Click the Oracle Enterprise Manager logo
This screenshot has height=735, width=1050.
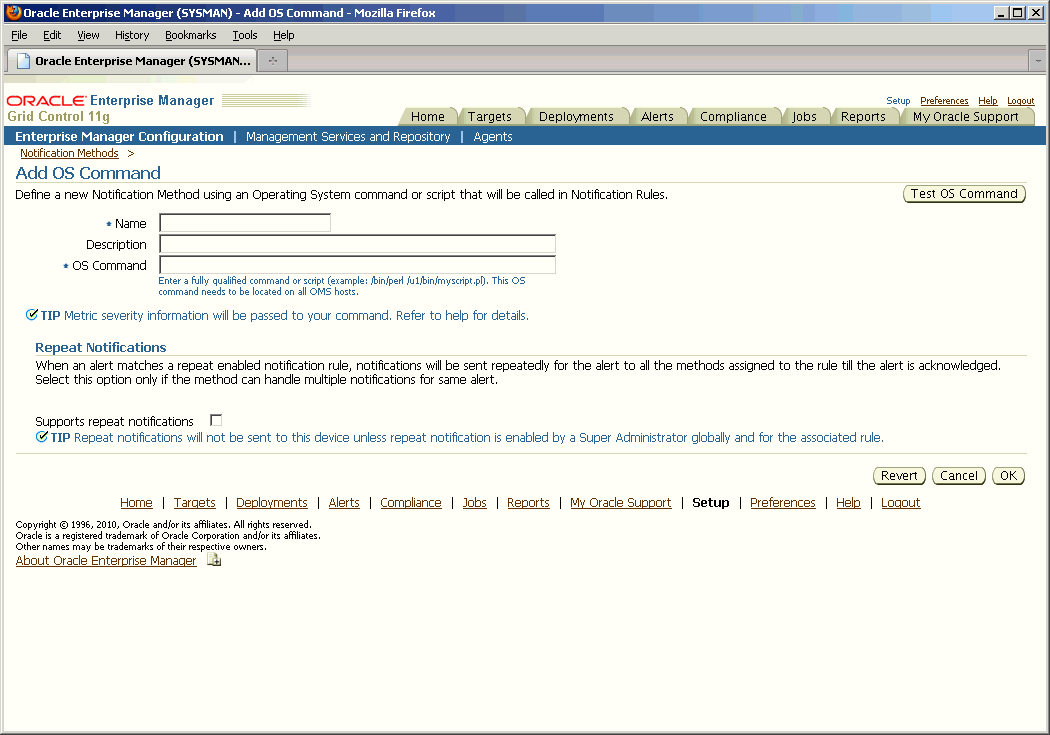pos(110,100)
